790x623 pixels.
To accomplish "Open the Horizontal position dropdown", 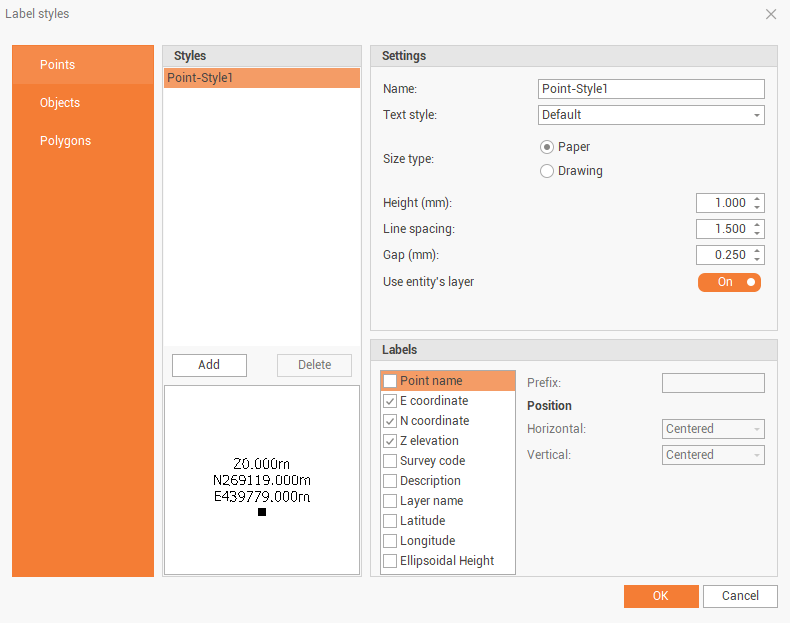I will [714, 429].
